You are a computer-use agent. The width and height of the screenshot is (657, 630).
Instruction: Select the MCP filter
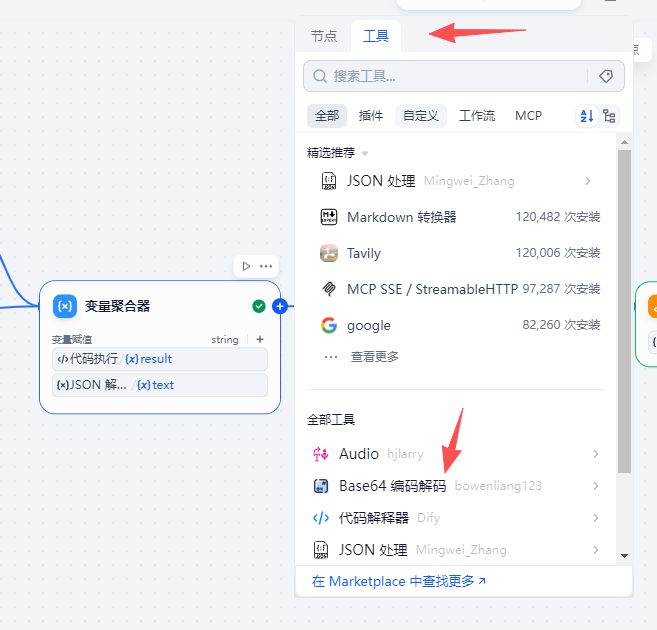[528, 116]
